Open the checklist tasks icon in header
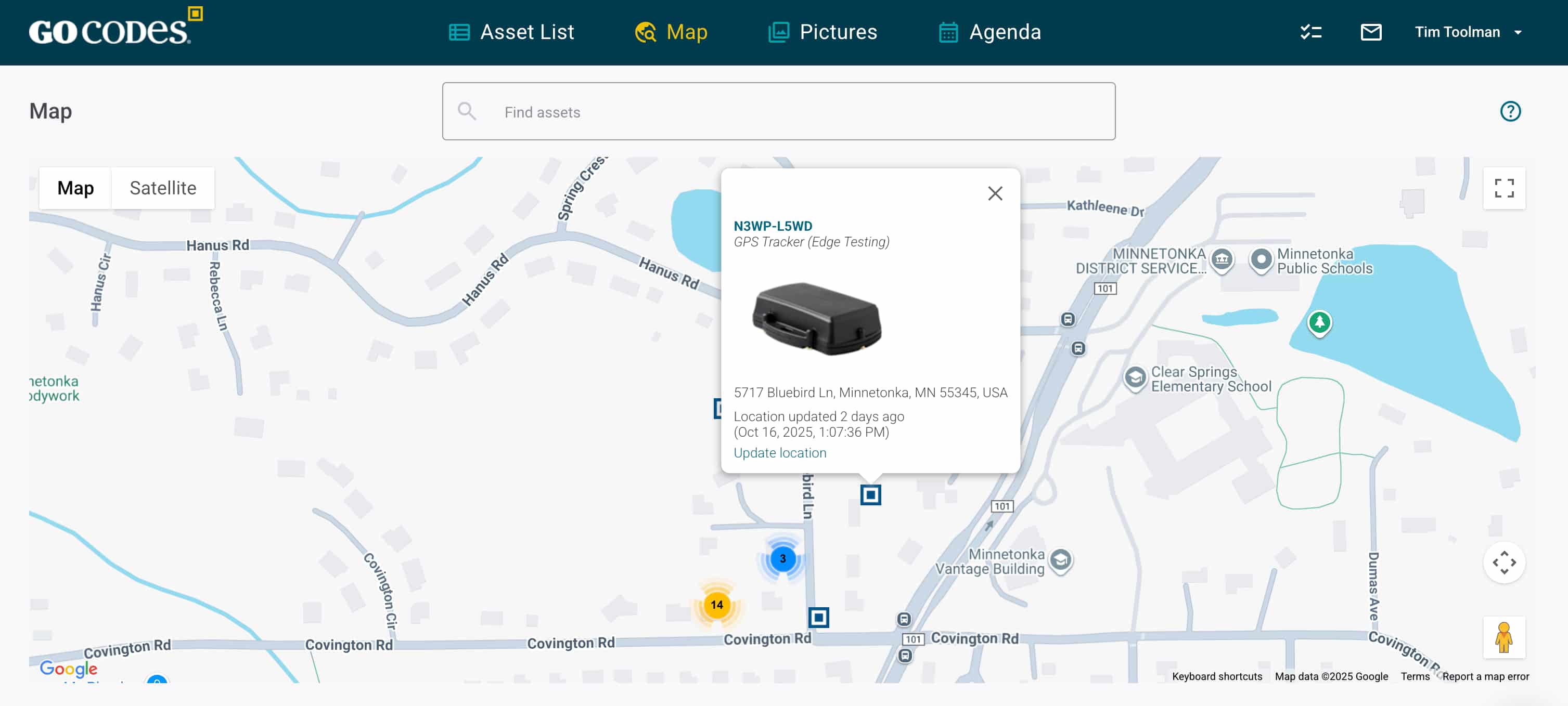The height and width of the screenshot is (706, 1568). coord(1310,32)
